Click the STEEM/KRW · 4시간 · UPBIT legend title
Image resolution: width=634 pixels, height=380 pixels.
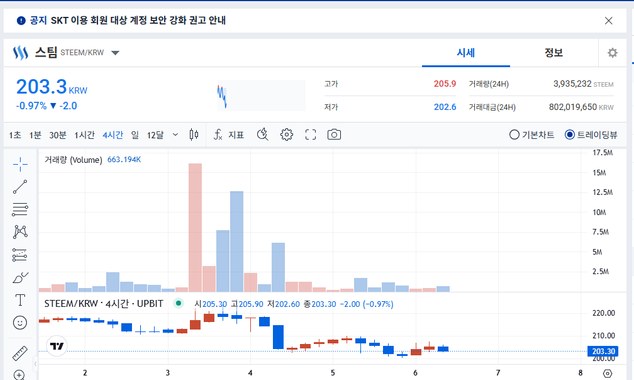[x=104, y=304]
